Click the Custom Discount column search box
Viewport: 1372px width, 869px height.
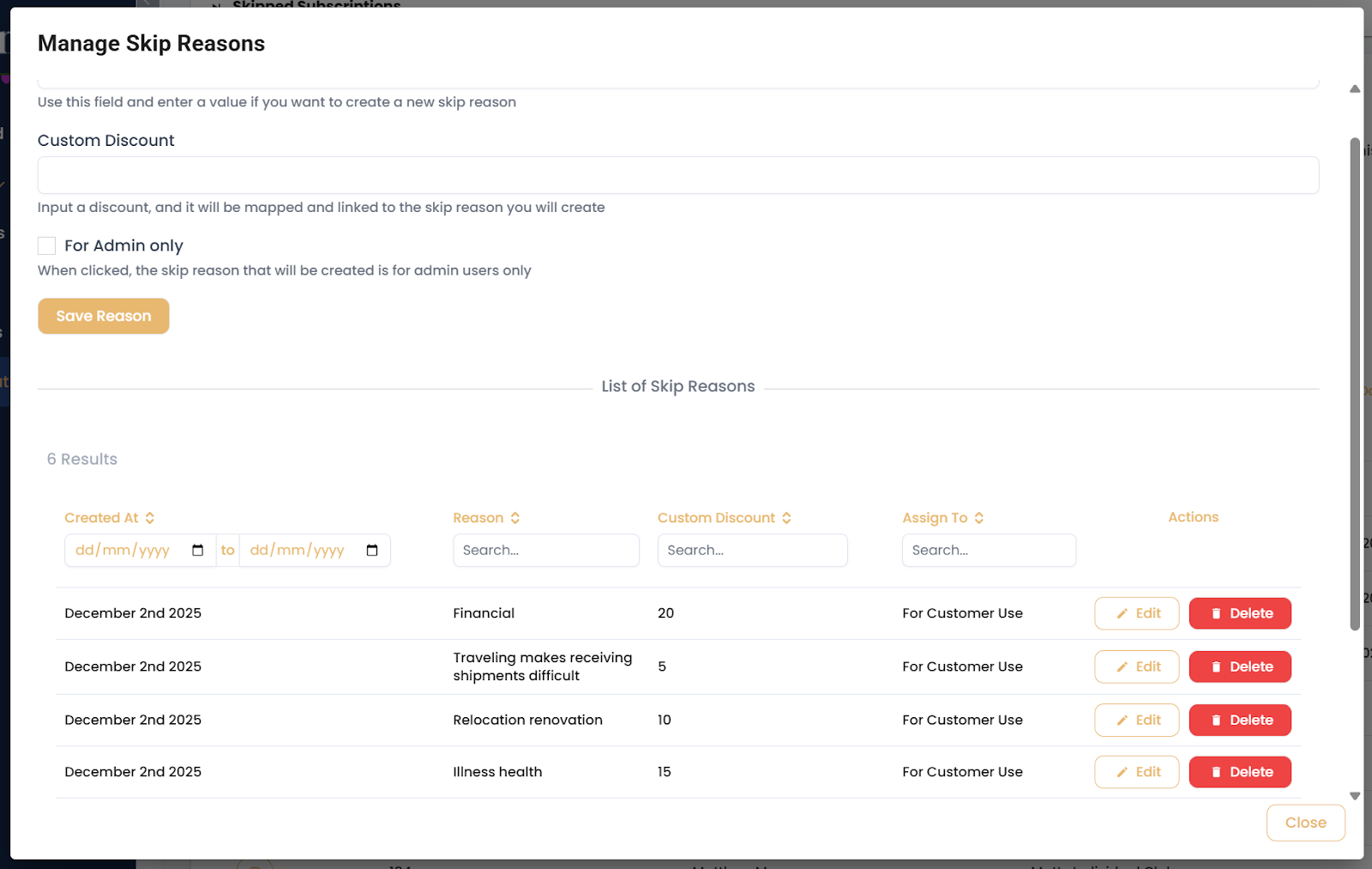tap(753, 551)
